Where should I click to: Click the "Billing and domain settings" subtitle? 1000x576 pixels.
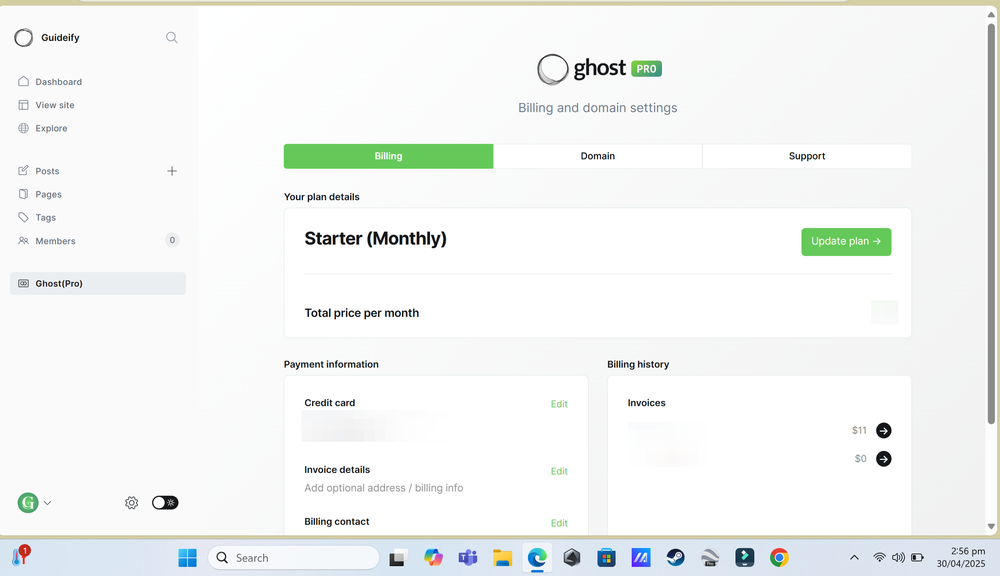(598, 108)
